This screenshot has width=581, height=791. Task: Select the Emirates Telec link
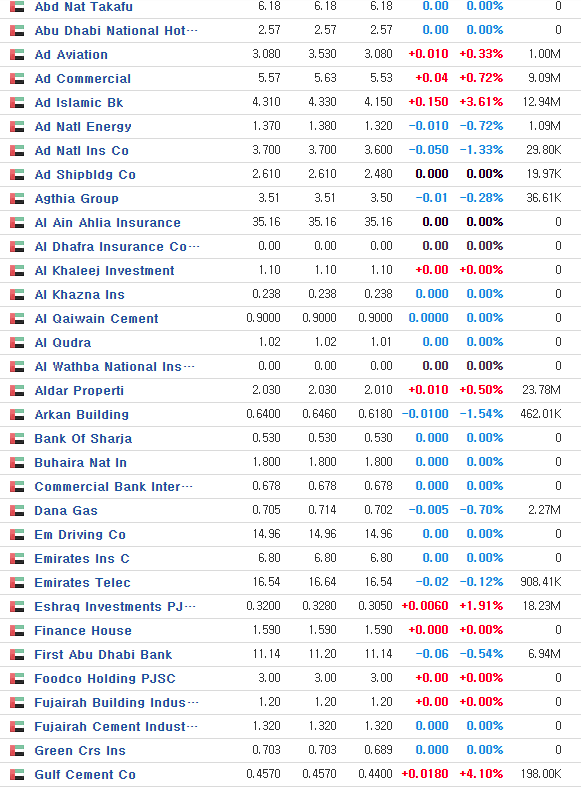click(83, 583)
